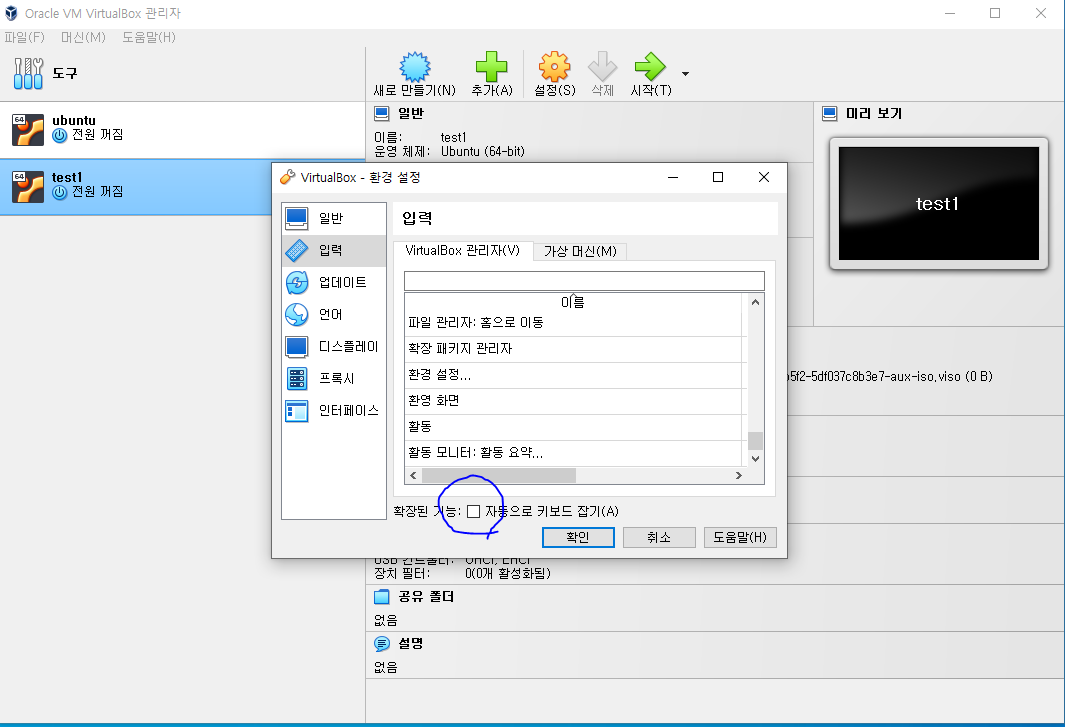The height and width of the screenshot is (727, 1065).
Task: Click the wrench icon in preferences title bar
Action: point(287,177)
